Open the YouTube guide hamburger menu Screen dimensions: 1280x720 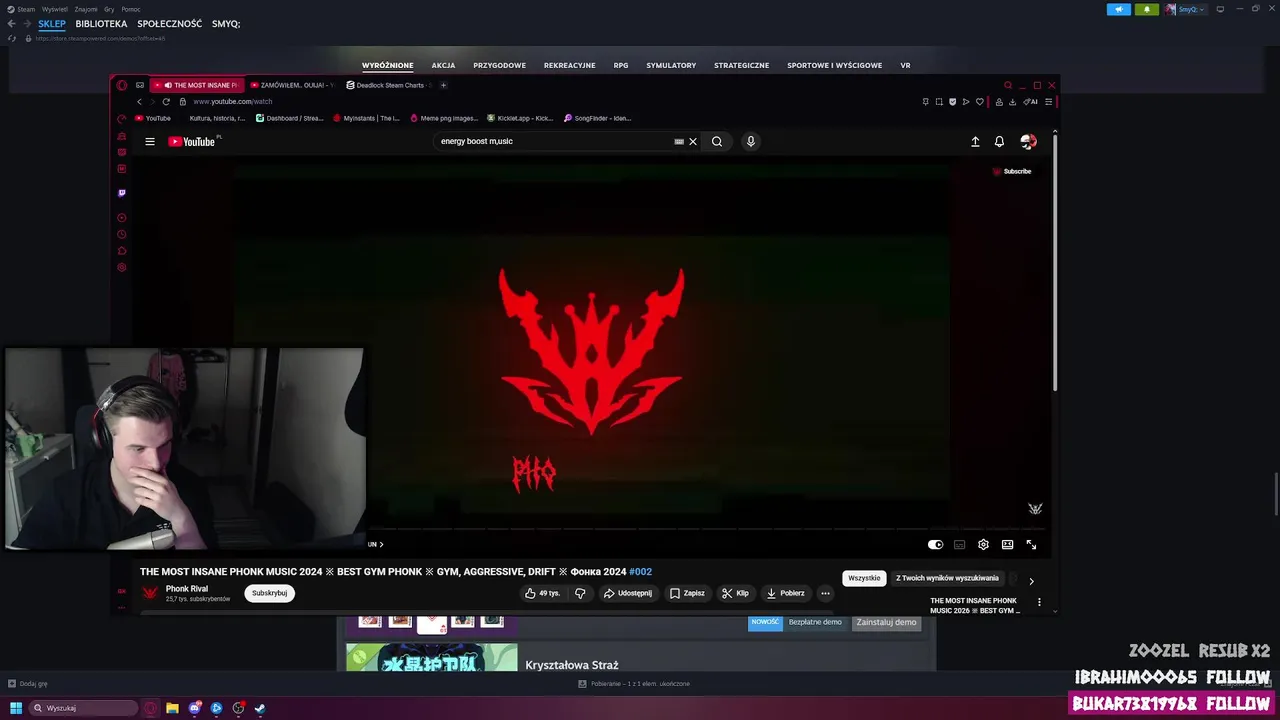pyautogui.click(x=150, y=142)
